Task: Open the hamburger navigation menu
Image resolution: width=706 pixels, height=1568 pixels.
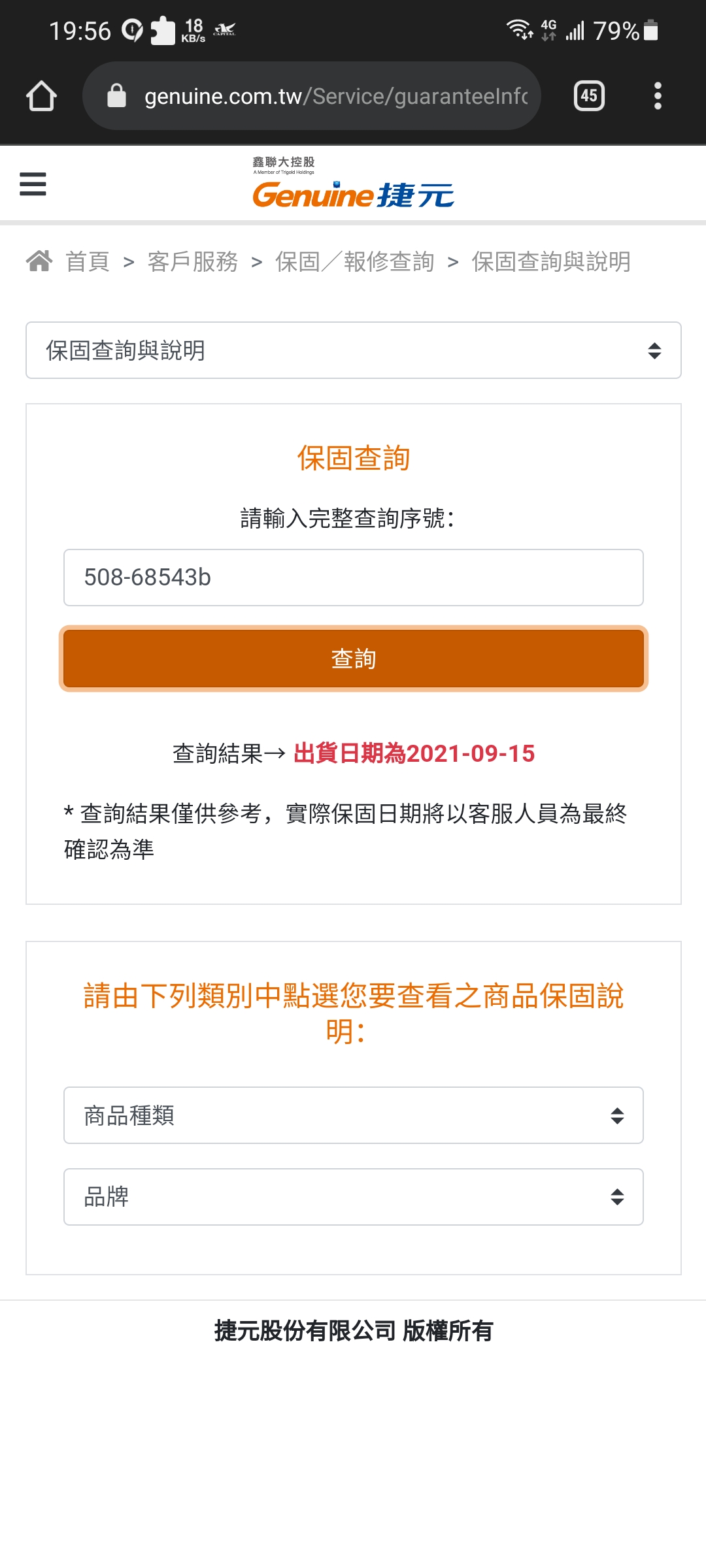Action: point(33,184)
